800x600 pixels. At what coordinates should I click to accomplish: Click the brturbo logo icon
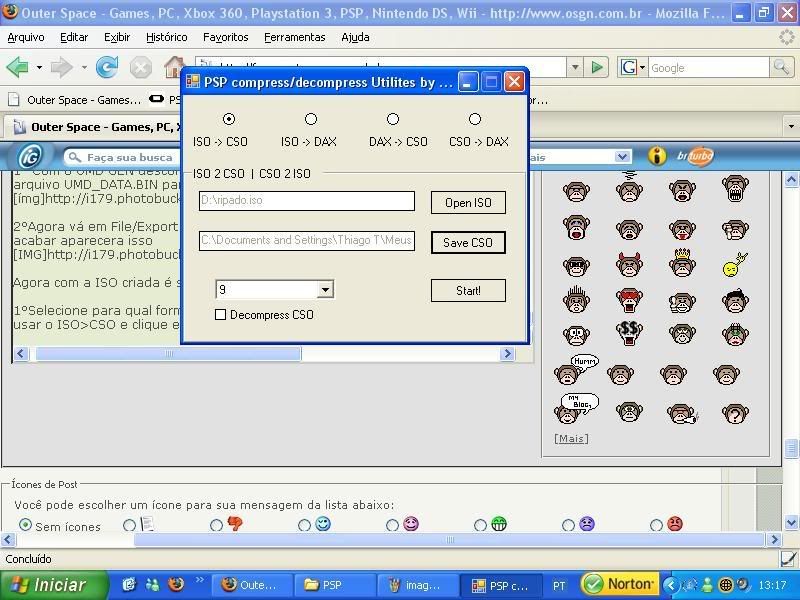coord(695,156)
